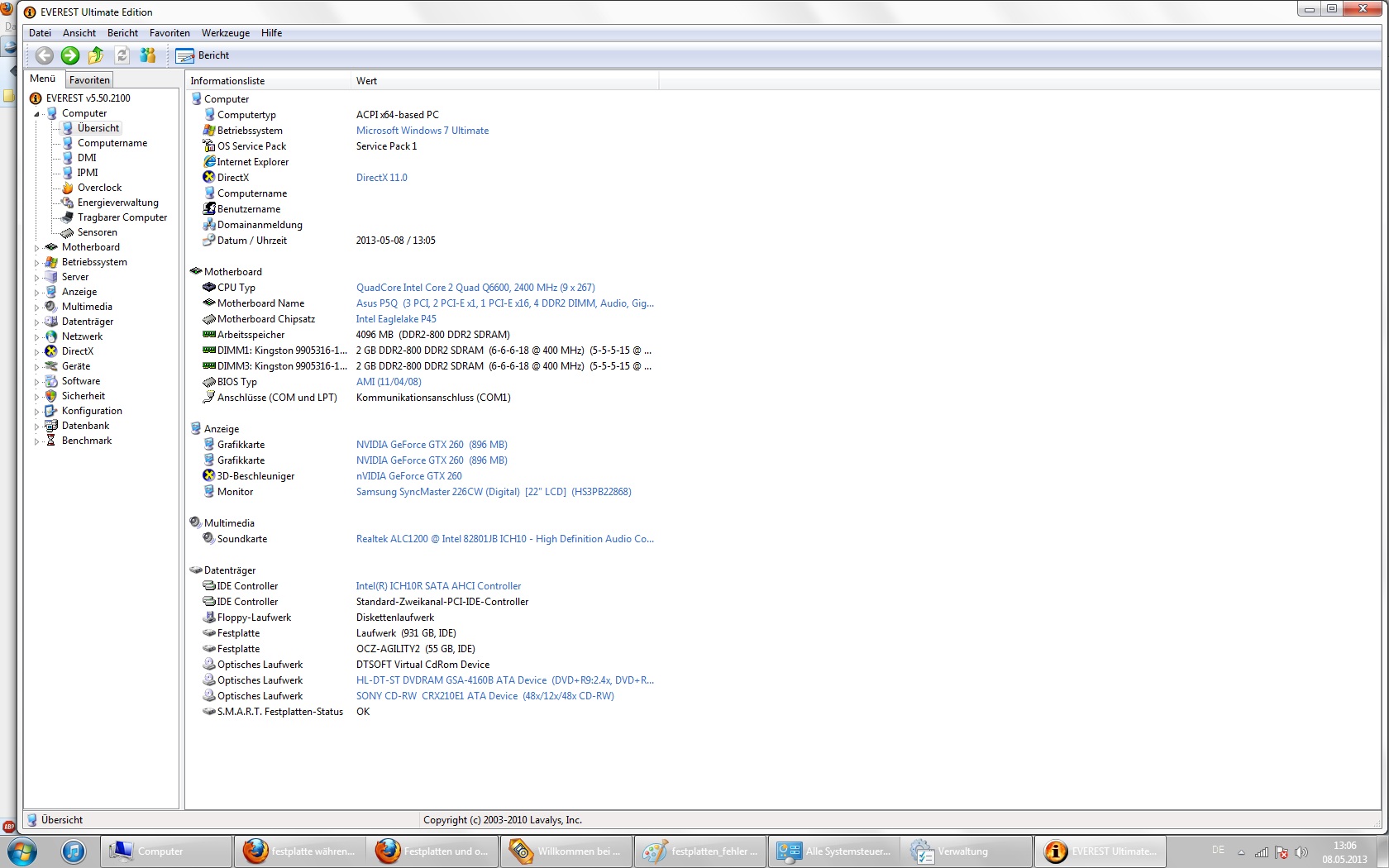Expand the Multimedia tree node
This screenshot has height=868, width=1389.
click(x=37, y=308)
